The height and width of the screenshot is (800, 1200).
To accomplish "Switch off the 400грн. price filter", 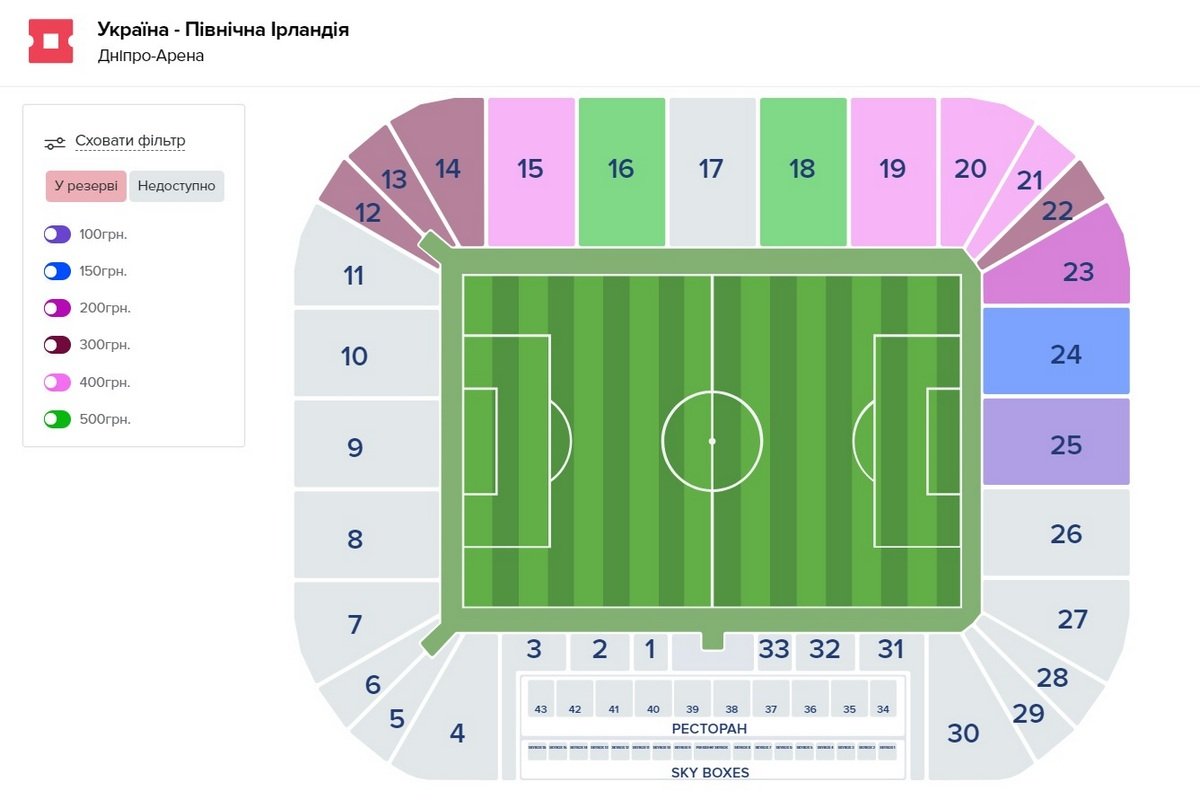I will pyautogui.click(x=57, y=382).
